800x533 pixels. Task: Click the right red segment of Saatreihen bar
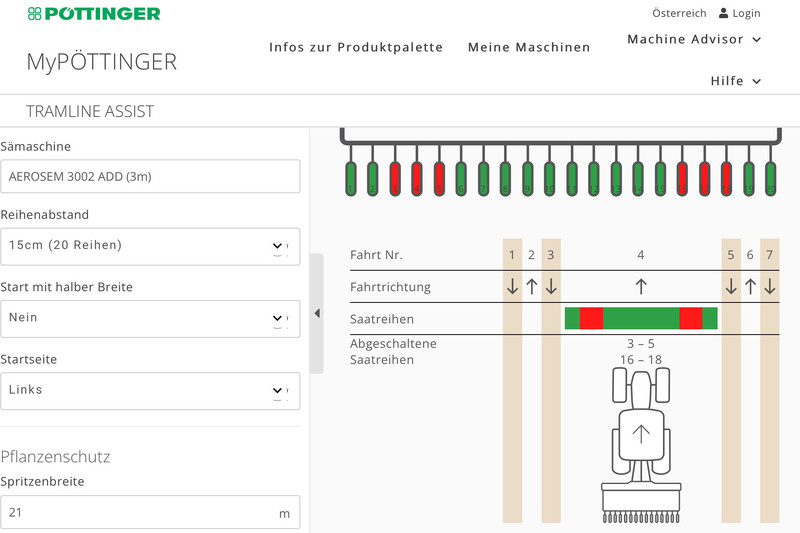(691, 318)
